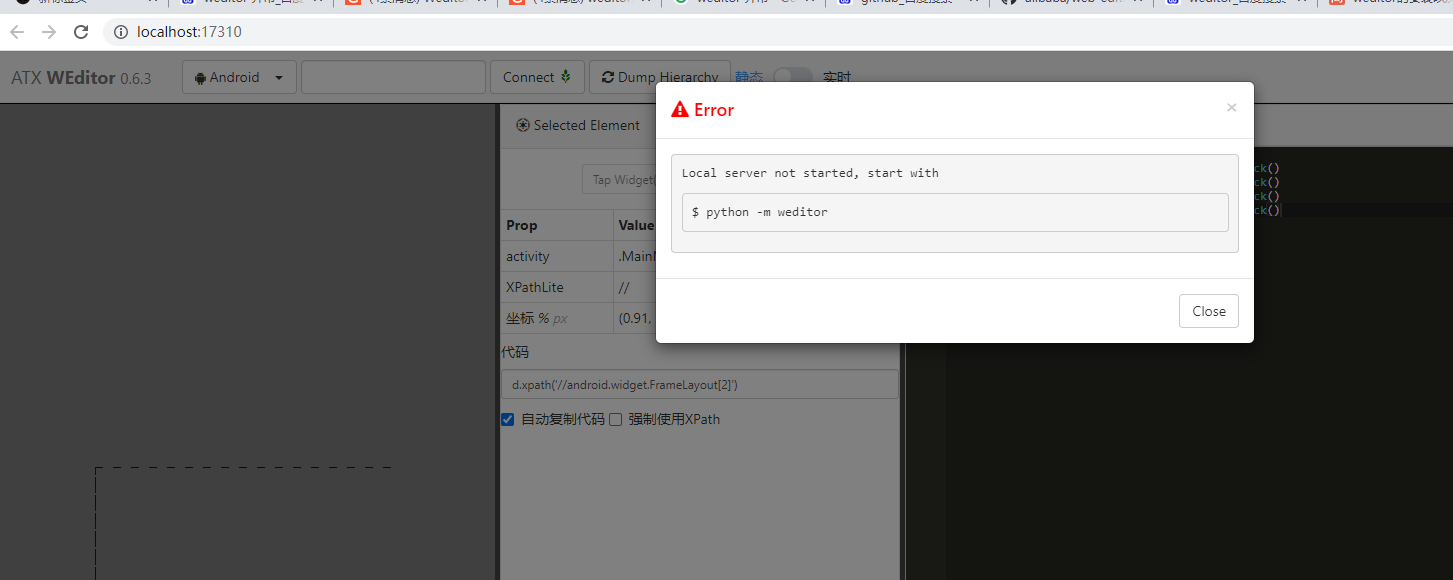This screenshot has height=580, width=1453.
Task: Enable the 强制使用XPath checkbox
Action: [x=616, y=420]
